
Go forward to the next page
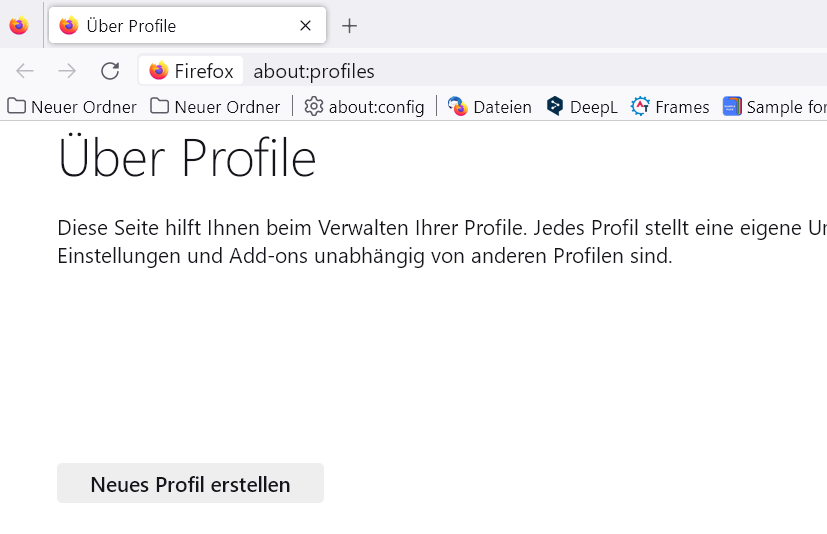67,71
